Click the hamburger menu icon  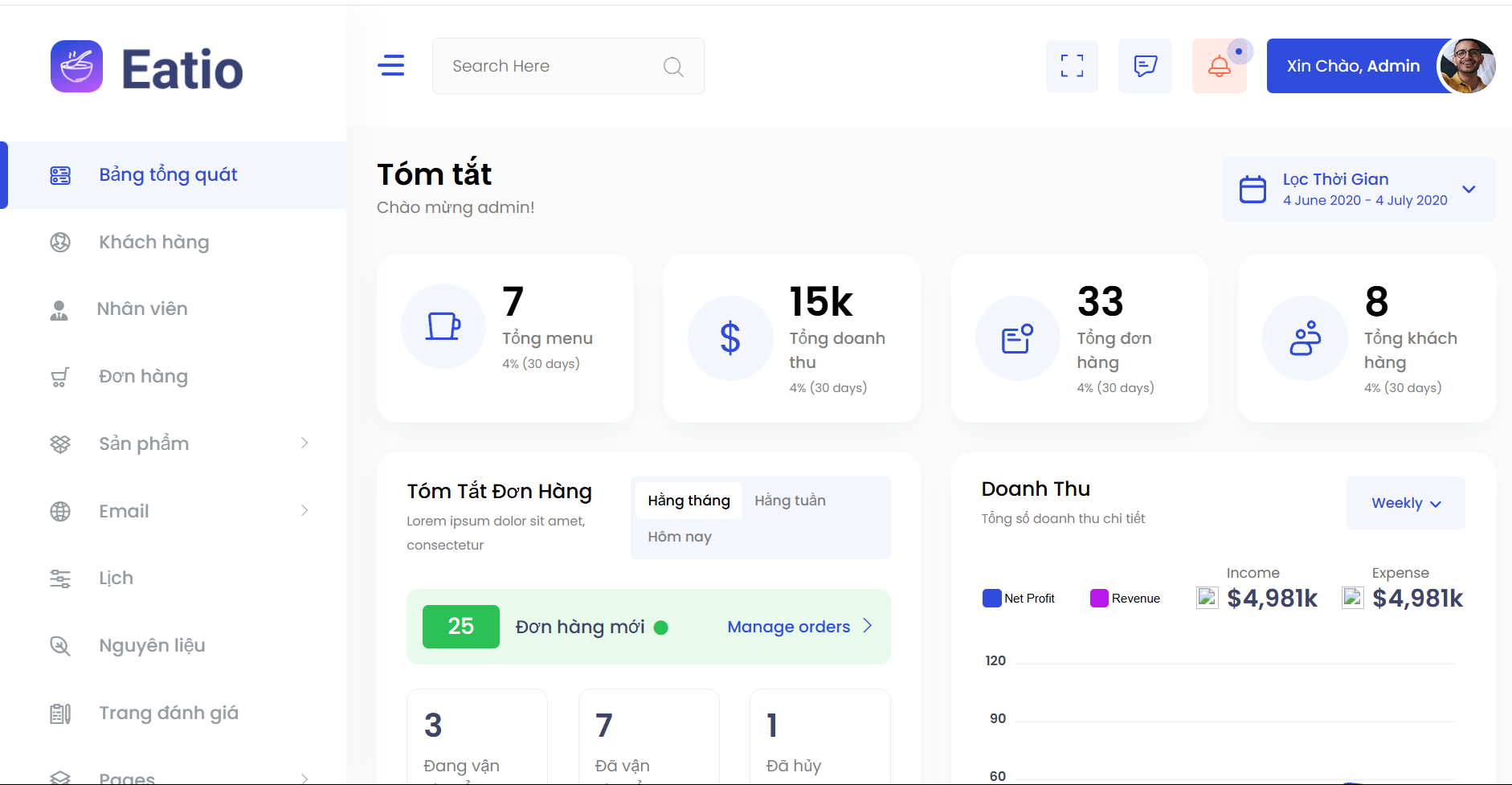coord(391,65)
